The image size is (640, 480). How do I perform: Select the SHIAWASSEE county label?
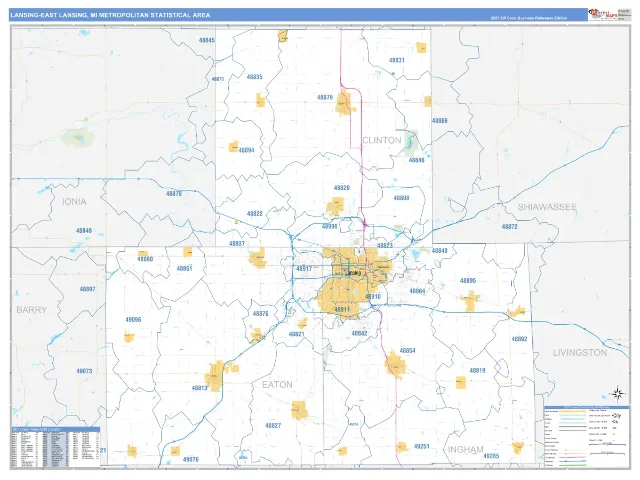tap(547, 207)
